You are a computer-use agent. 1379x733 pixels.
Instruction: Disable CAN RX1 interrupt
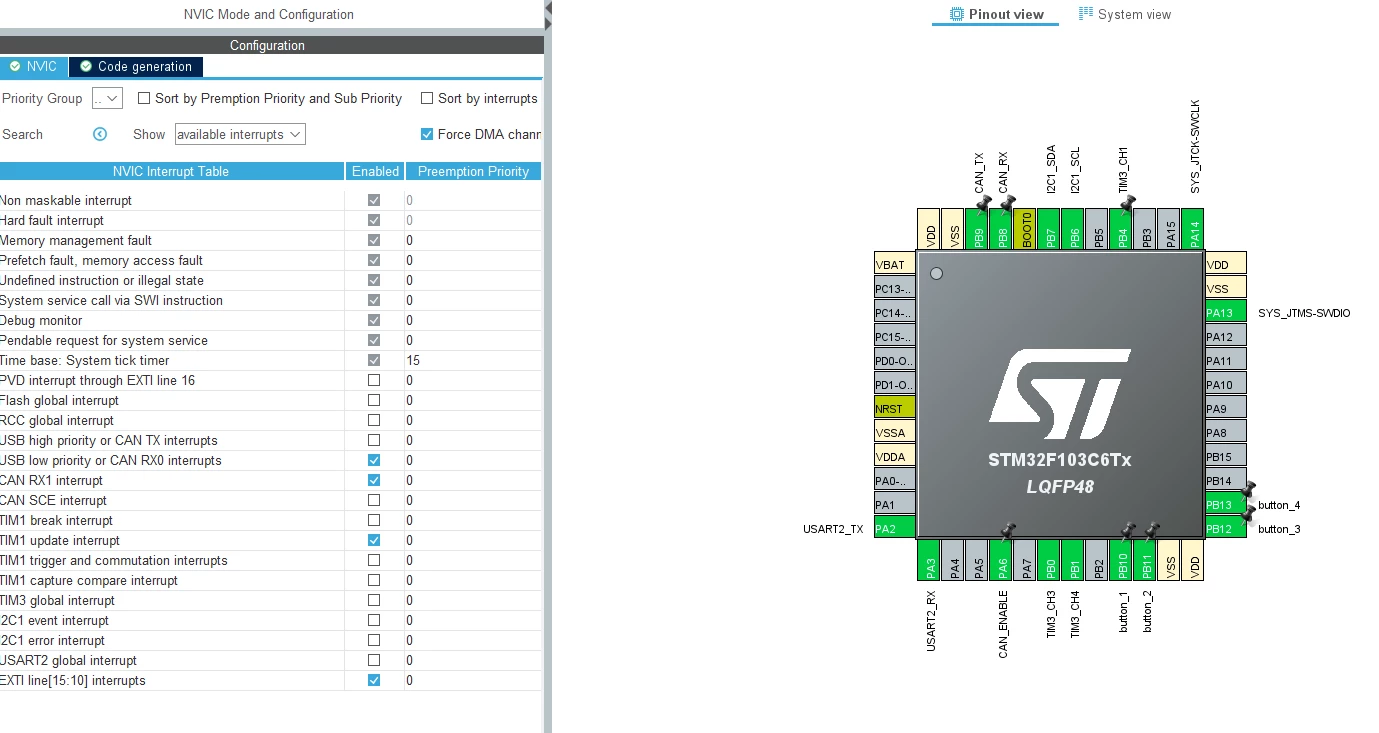tap(374, 480)
